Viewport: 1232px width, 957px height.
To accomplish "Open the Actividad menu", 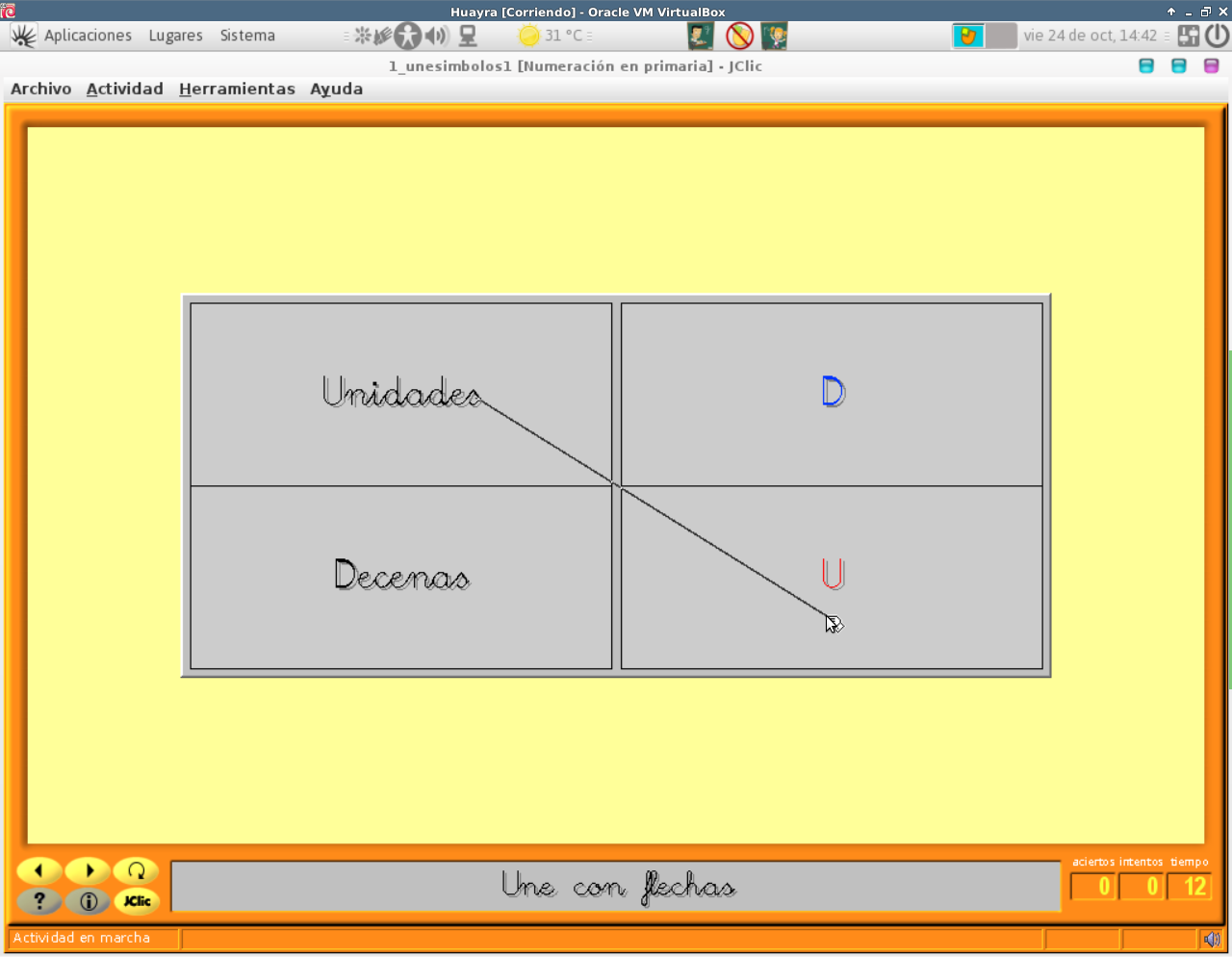I will pos(125,89).
